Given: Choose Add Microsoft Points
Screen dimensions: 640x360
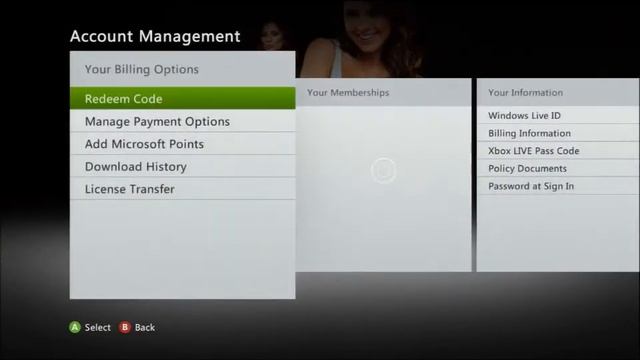Looking at the screenshot, I should point(182,144).
